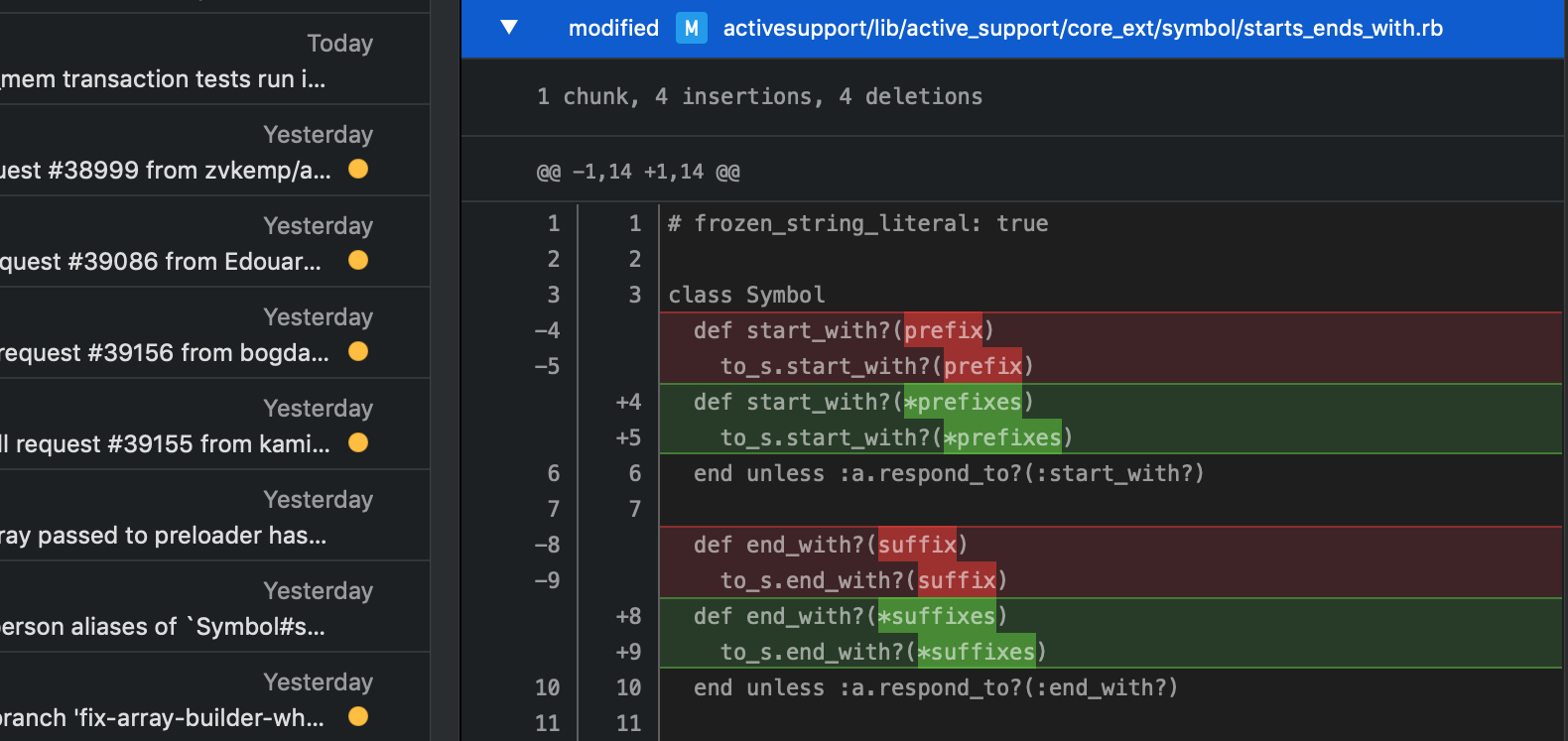
Task: Click orange dot on request #39155 commit
Action: coord(358,443)
